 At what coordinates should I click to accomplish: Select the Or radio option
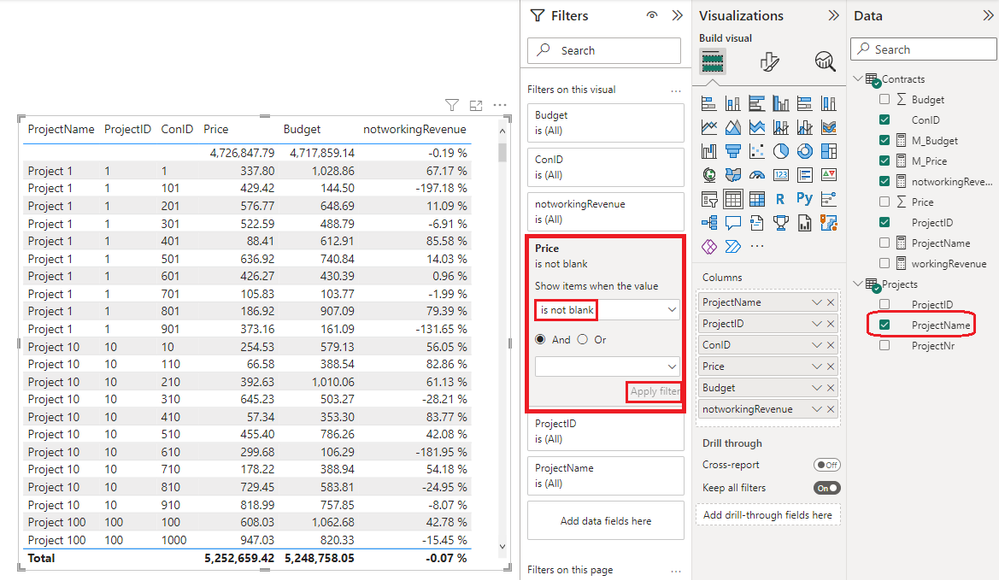582,340
